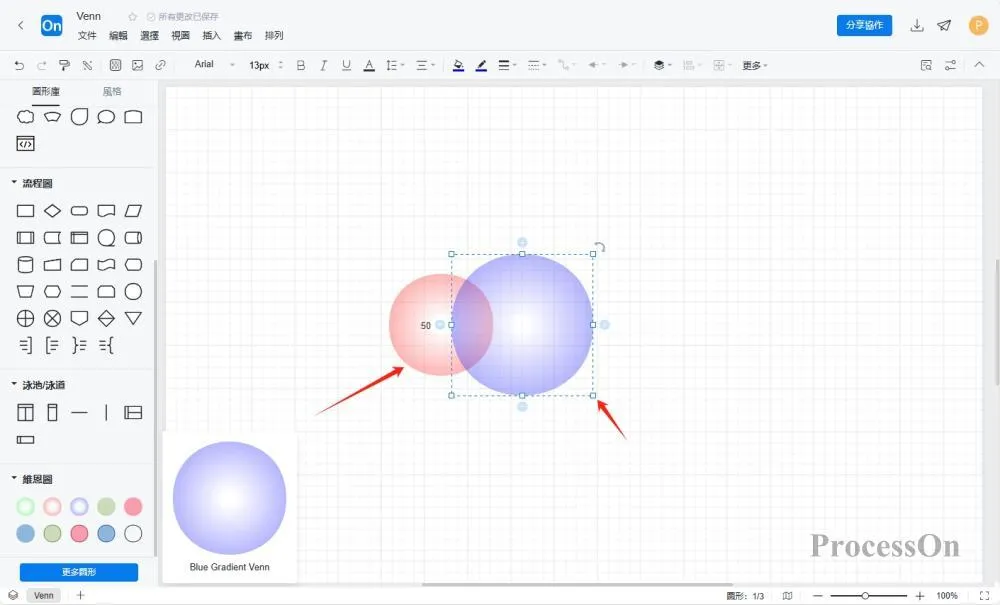Click the 更多圖形 button
This screenshot has width=1000, height=605.
pos(78,572)
